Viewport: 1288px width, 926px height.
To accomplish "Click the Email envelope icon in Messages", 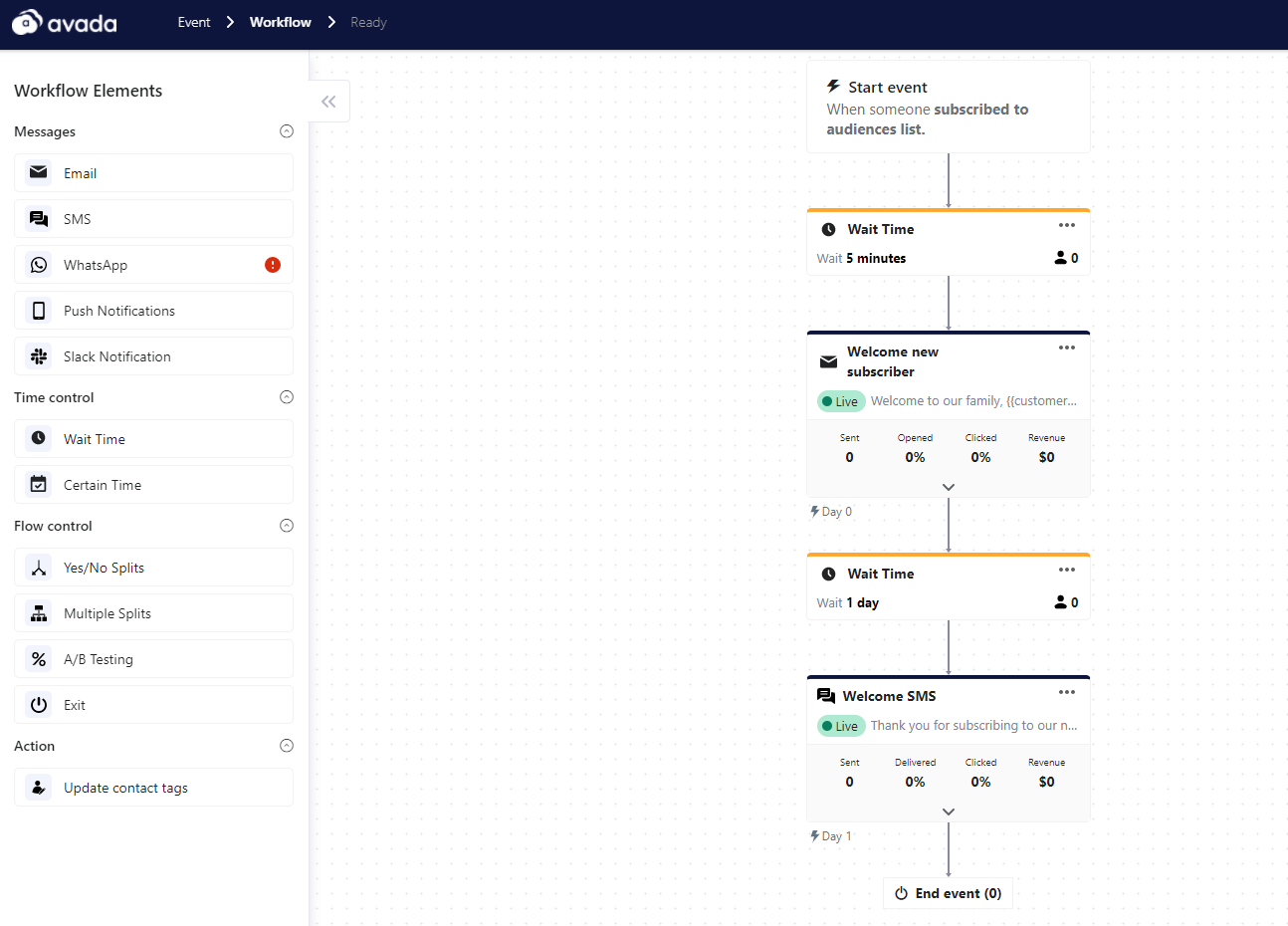I will [39, 172].
